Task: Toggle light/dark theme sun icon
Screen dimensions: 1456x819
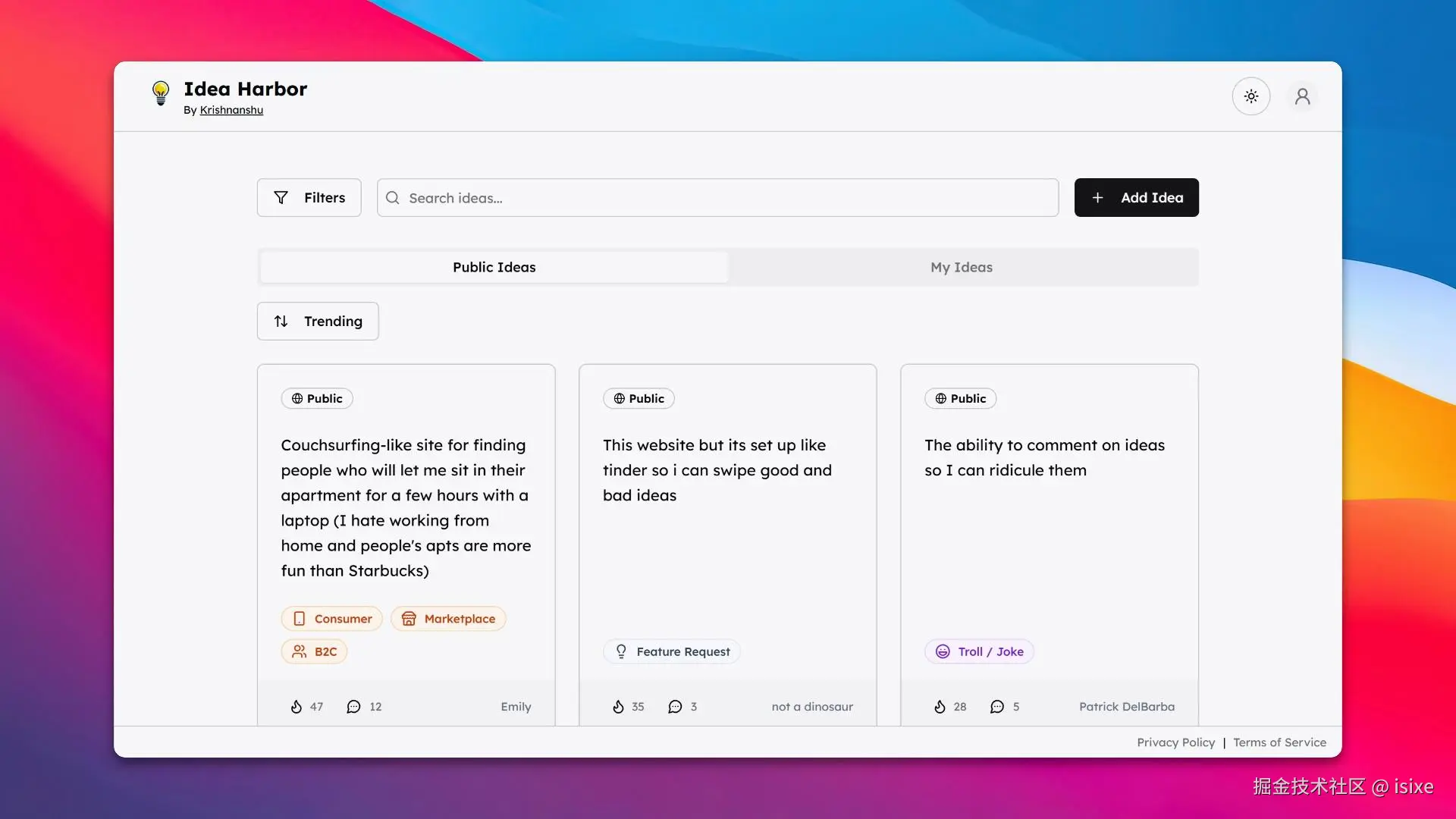Action: (1250, 96)
